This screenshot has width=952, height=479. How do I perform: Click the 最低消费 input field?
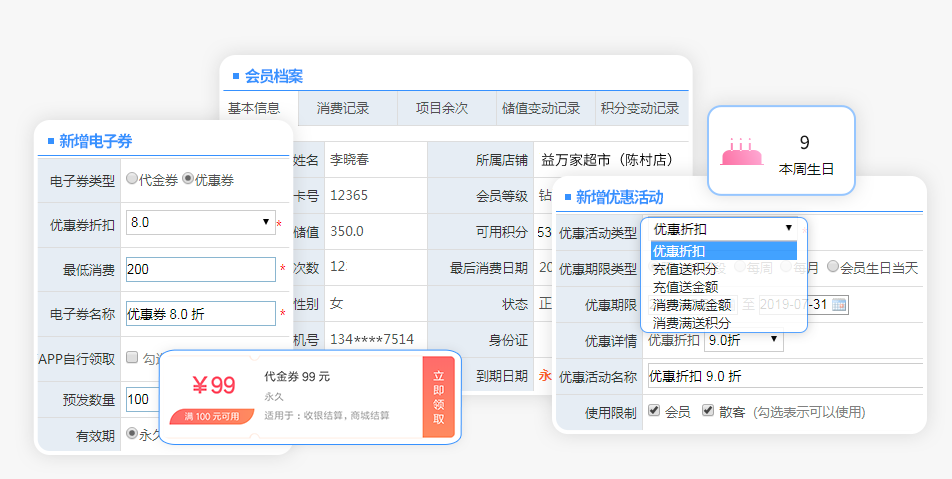(200, 270)
